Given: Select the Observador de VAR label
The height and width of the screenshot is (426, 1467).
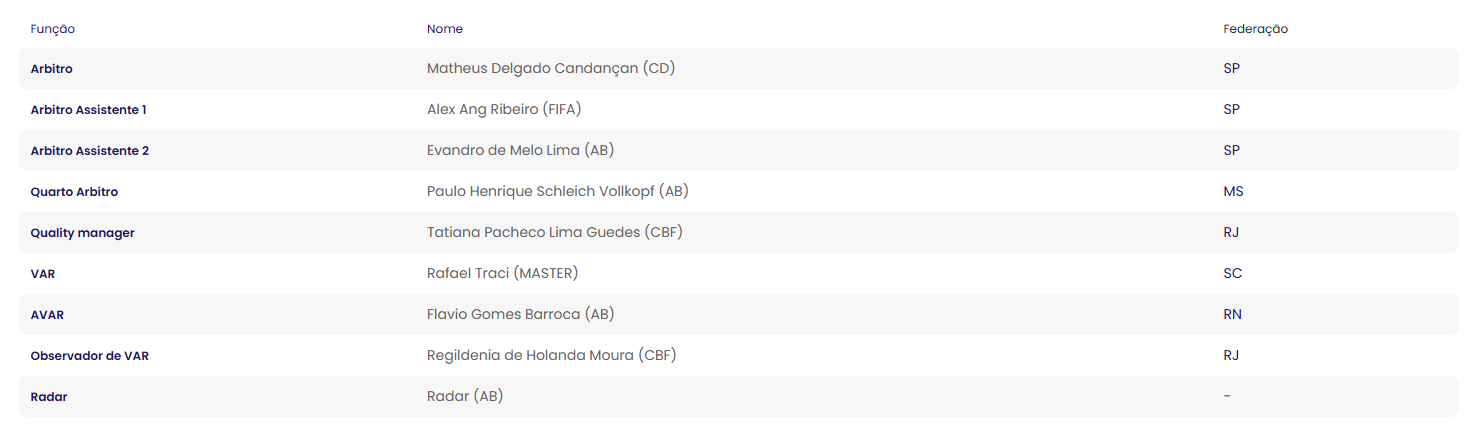Looking at the screenshot, I should click(x=90, y=355).
